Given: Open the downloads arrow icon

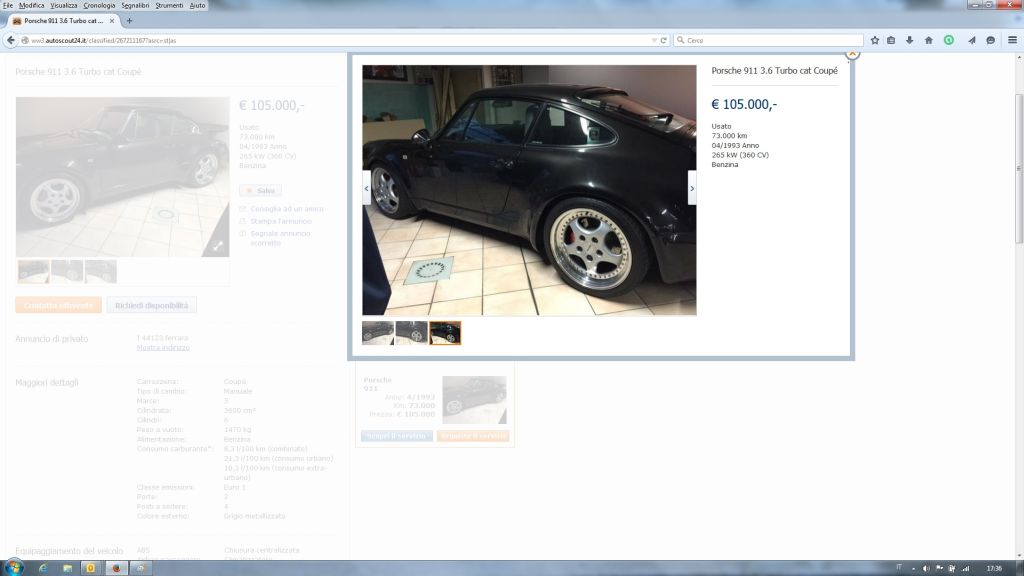Looking at the screenshot, I should pos(909,40).
